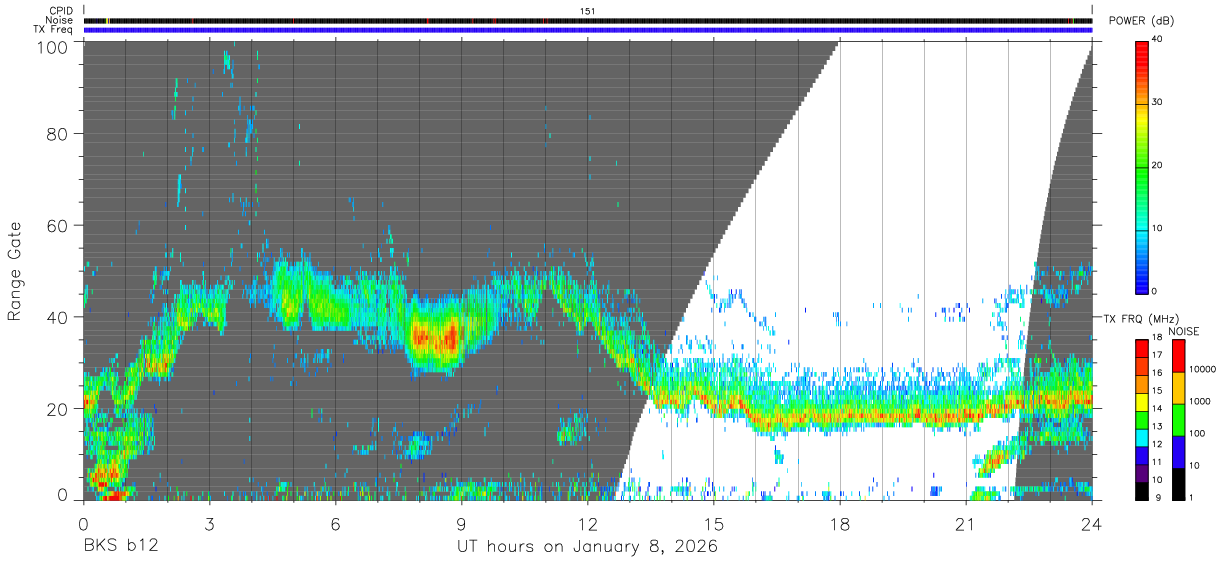Select 100 on the NOISE scale
The height and width of the screenshot is (567, 1228).
(x=1196, y=434)
